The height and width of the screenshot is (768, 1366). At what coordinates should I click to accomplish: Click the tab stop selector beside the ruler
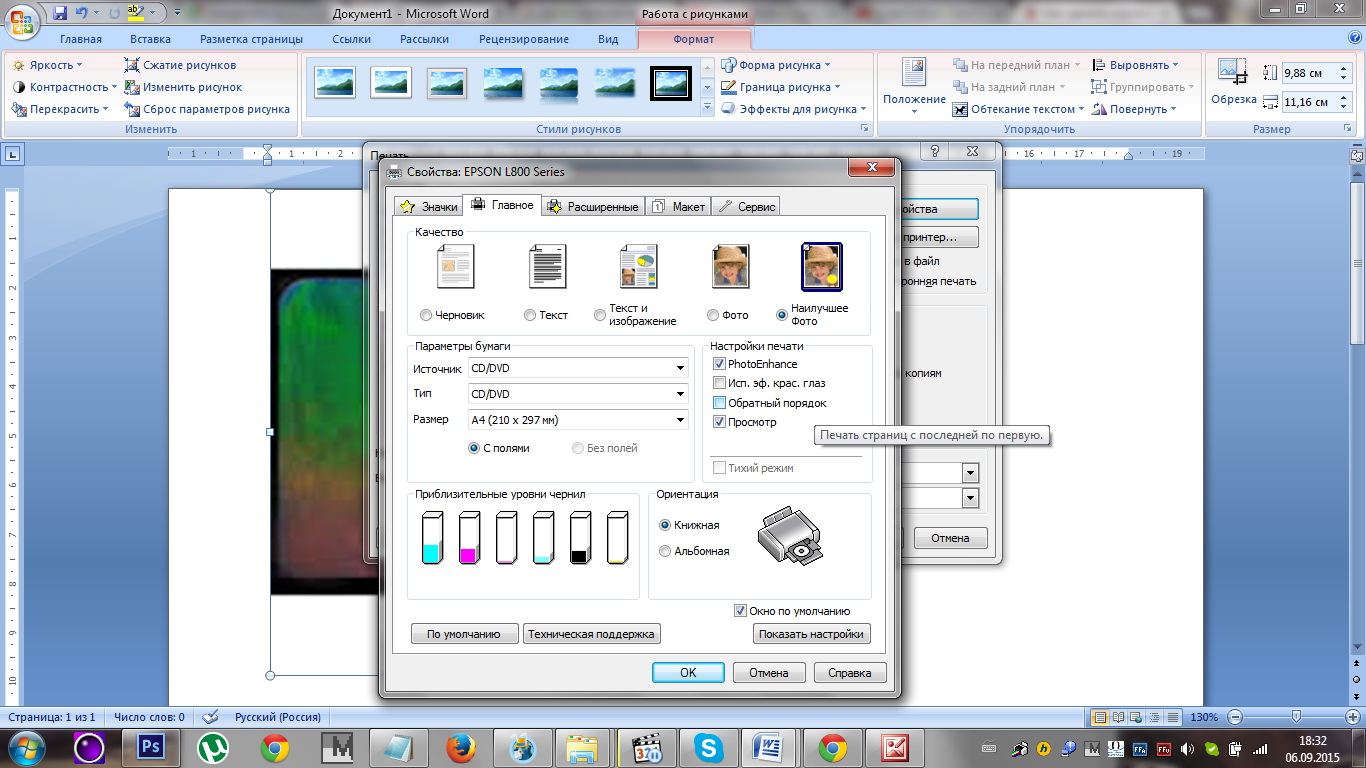[x=14, y=154]
